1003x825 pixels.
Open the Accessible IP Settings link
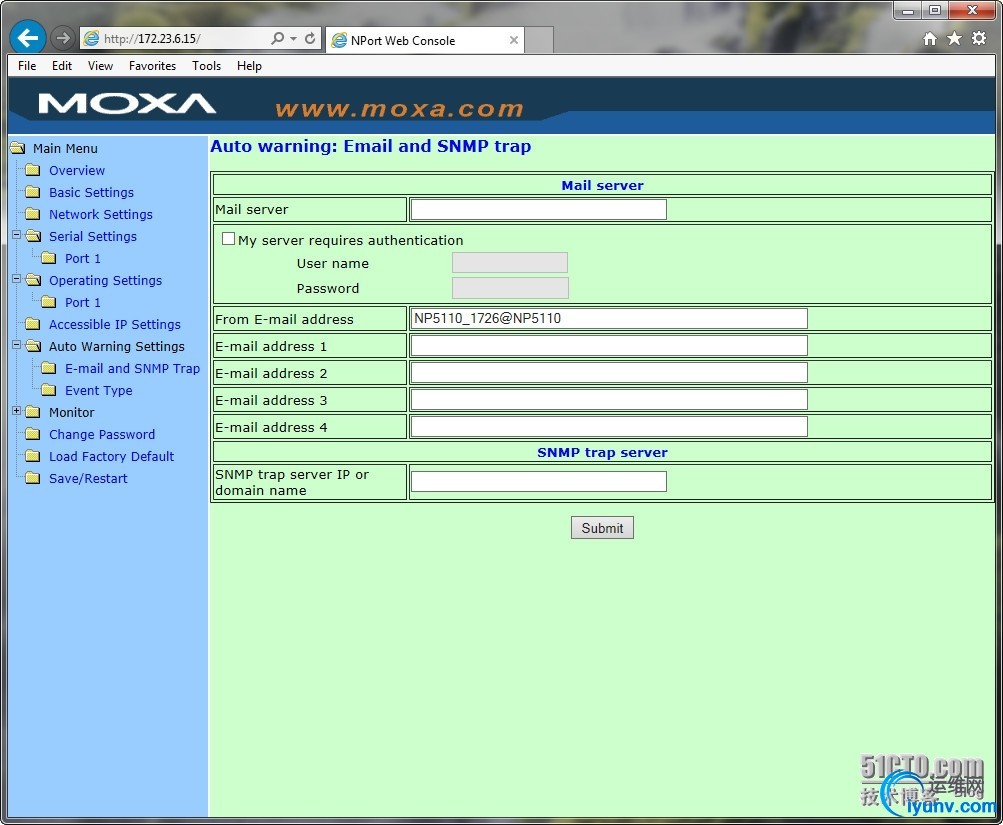tap(115, 324)
